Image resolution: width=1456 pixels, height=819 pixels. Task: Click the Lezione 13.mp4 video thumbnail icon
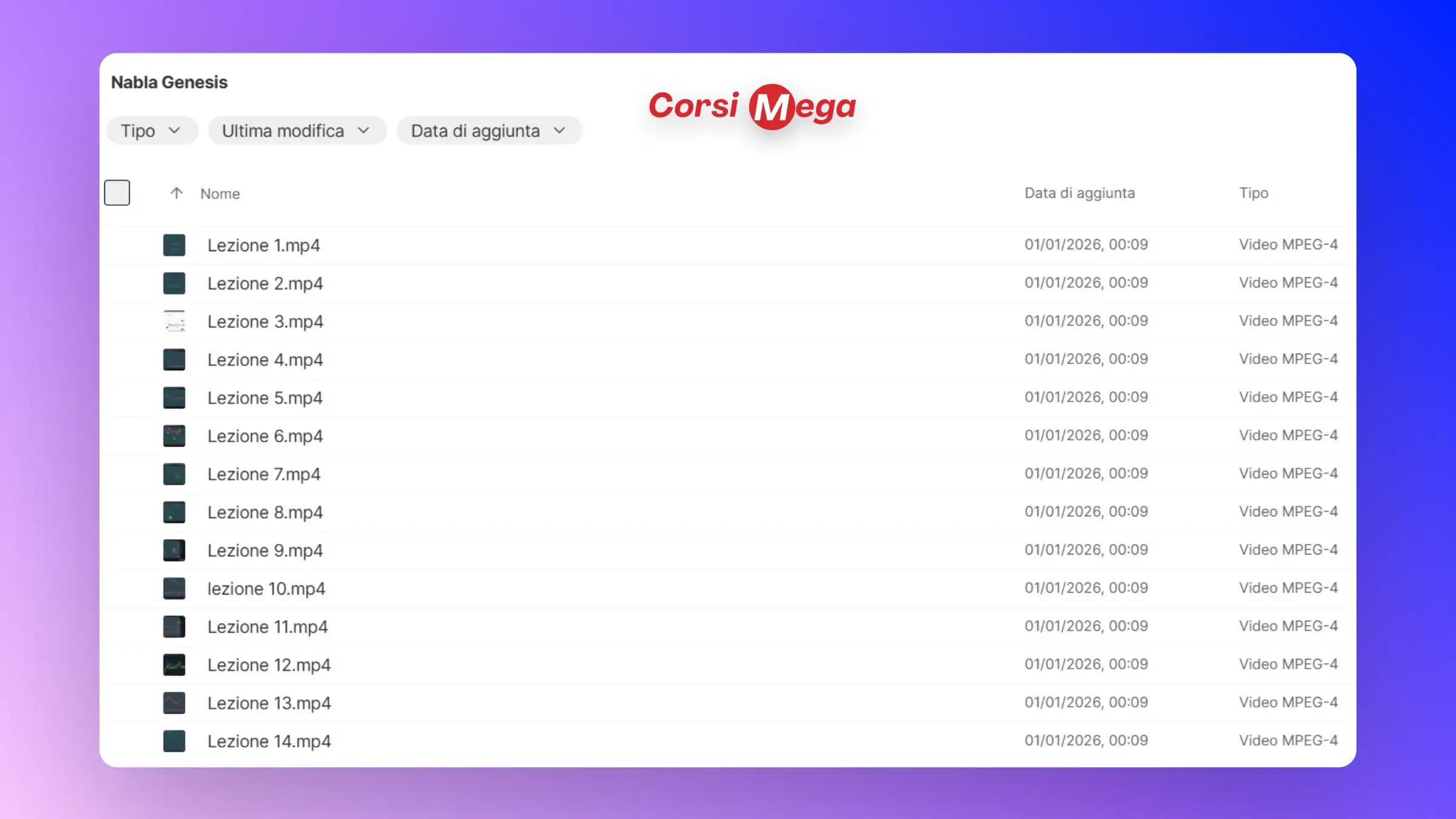point(174,703)
